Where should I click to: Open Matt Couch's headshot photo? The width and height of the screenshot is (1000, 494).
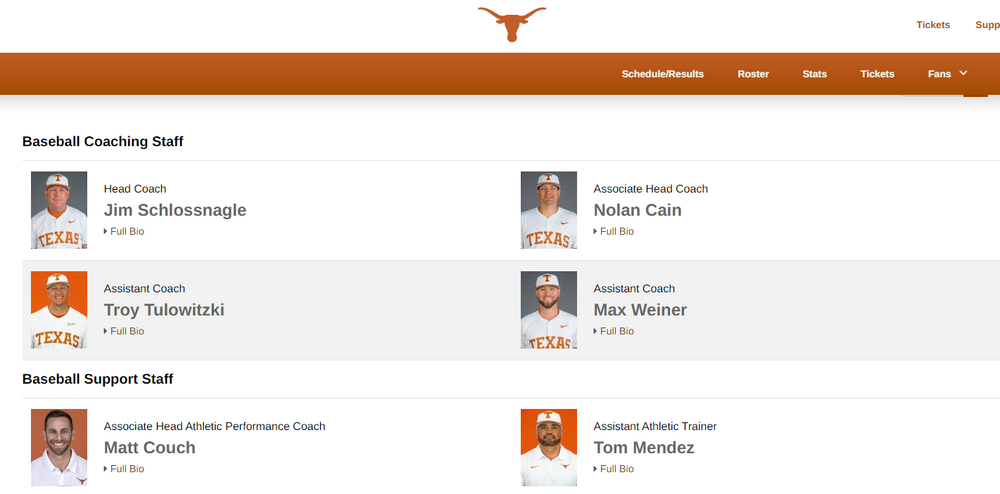coord(59,447)
